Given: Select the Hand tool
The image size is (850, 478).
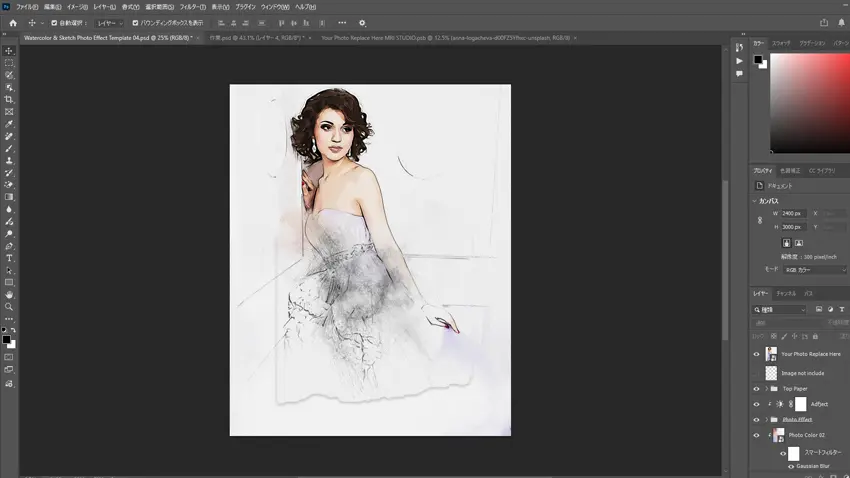Looking at the screenshot, I should point(9,295).
